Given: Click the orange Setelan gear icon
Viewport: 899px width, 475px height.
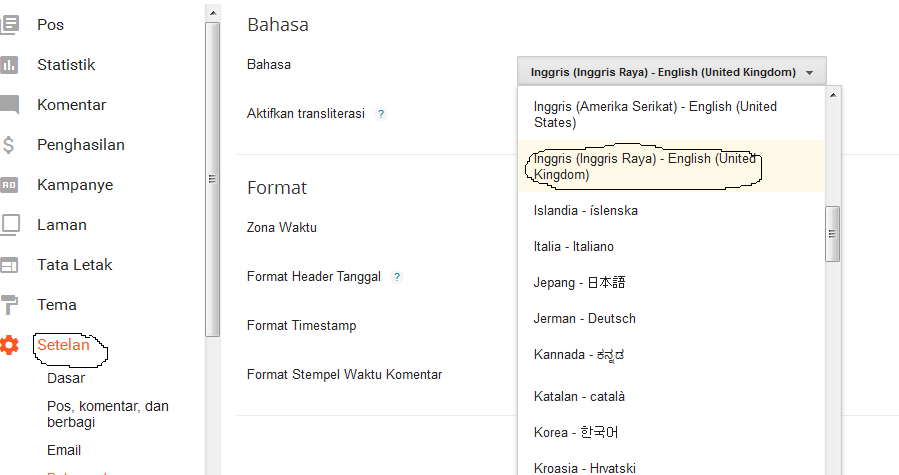Looking at the screenshot, I should (9, 345).
